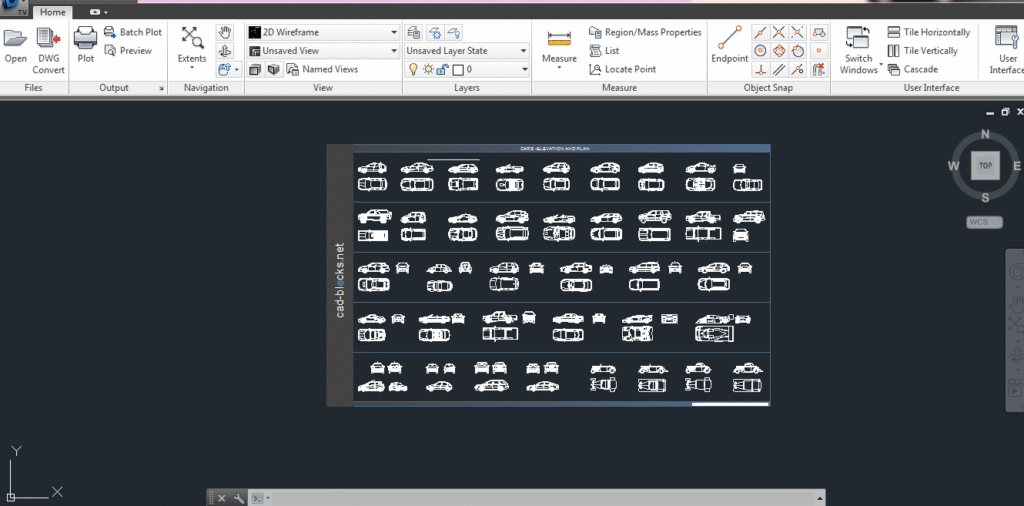The image size is (1024, 506).
Task: Open Named Views manager
Action: [x=322, y=69]
